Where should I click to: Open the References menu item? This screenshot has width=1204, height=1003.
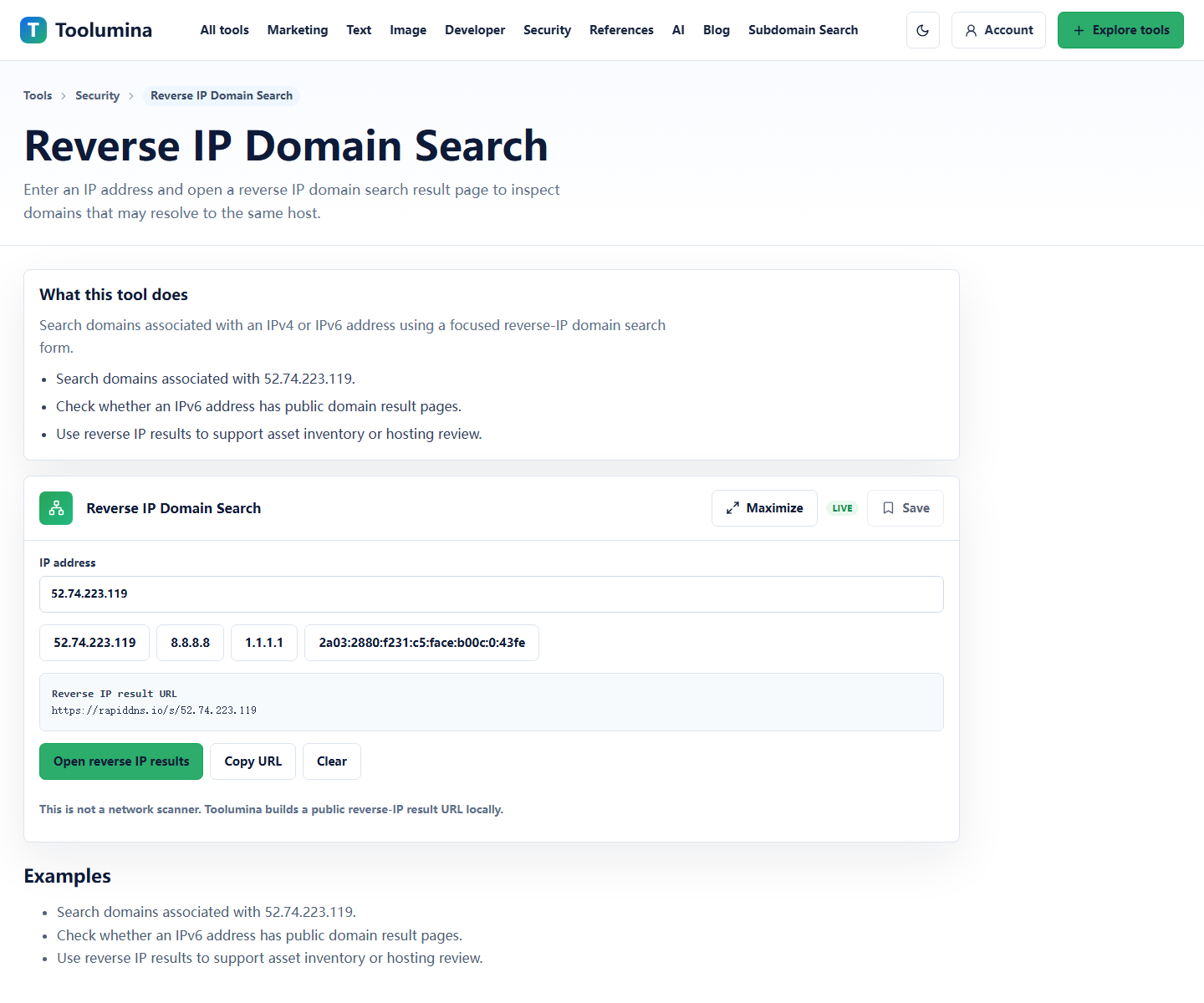(621, 30)
